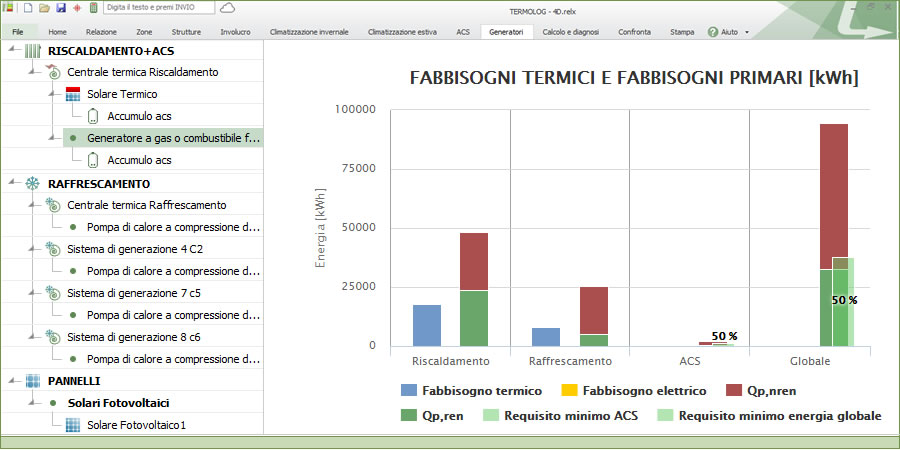Open the Climatizzazione invernale tab
Screen dimensions: 900x450
309,32
